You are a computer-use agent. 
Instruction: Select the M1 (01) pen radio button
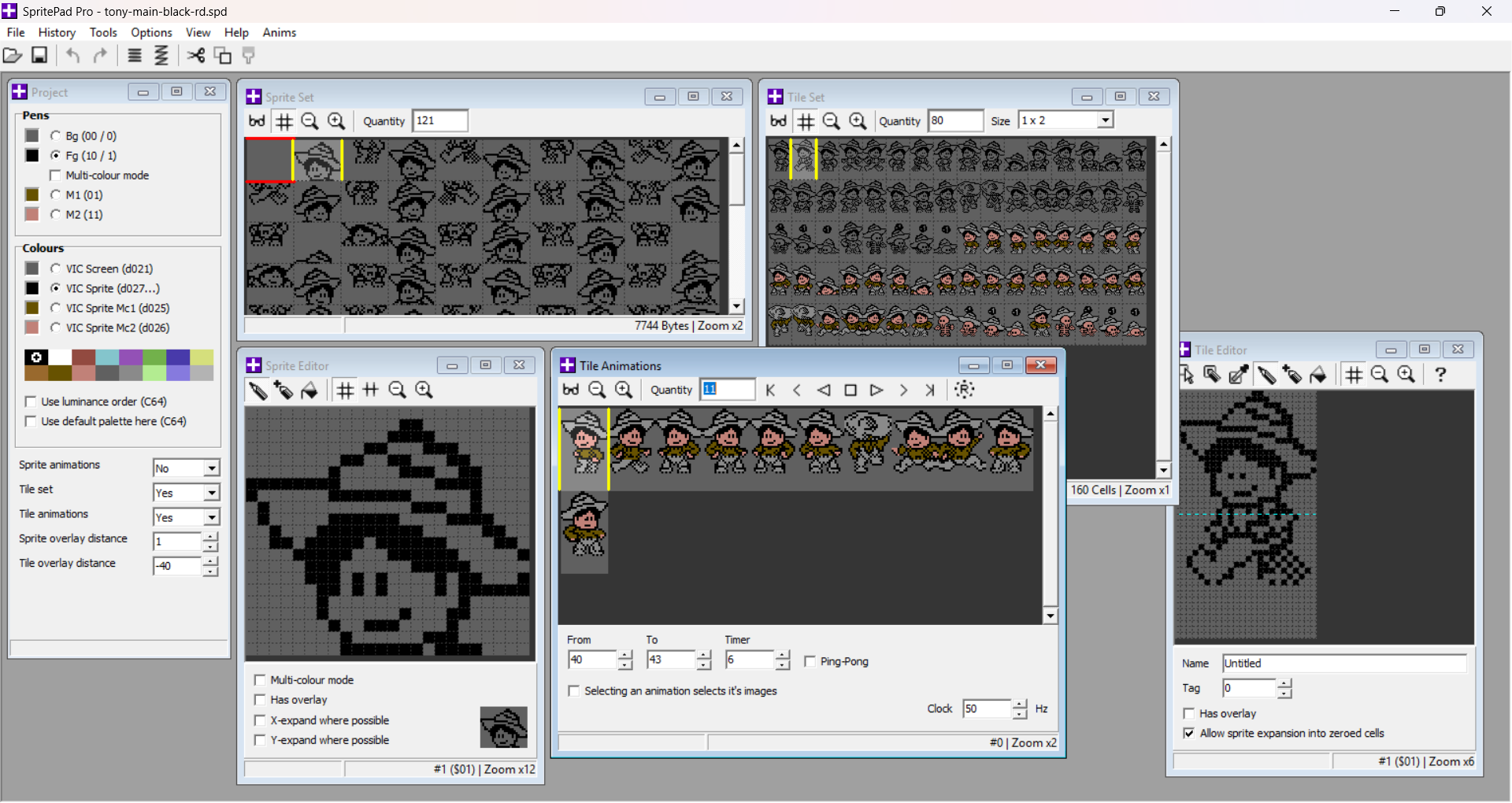click(55, 194)
